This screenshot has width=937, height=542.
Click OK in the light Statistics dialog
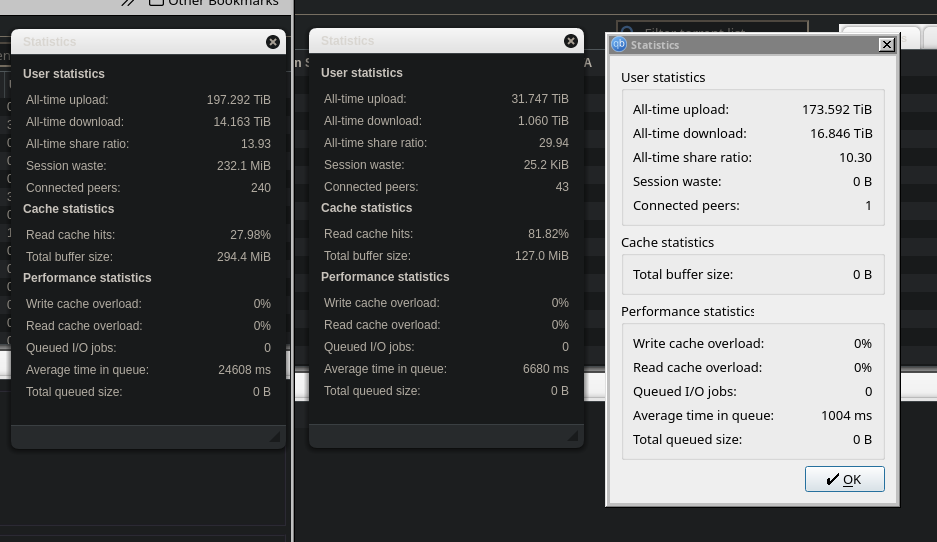point(844,479)
